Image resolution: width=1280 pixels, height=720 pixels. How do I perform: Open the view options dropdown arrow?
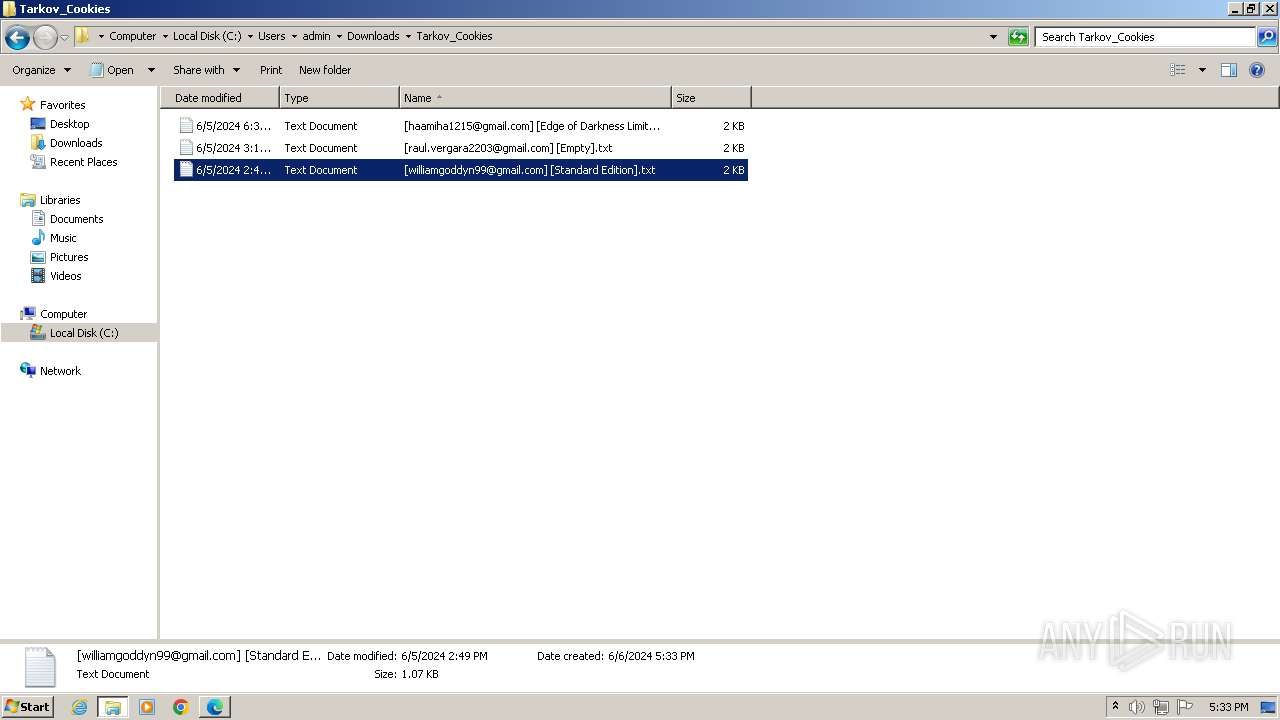pos(1202,70)
